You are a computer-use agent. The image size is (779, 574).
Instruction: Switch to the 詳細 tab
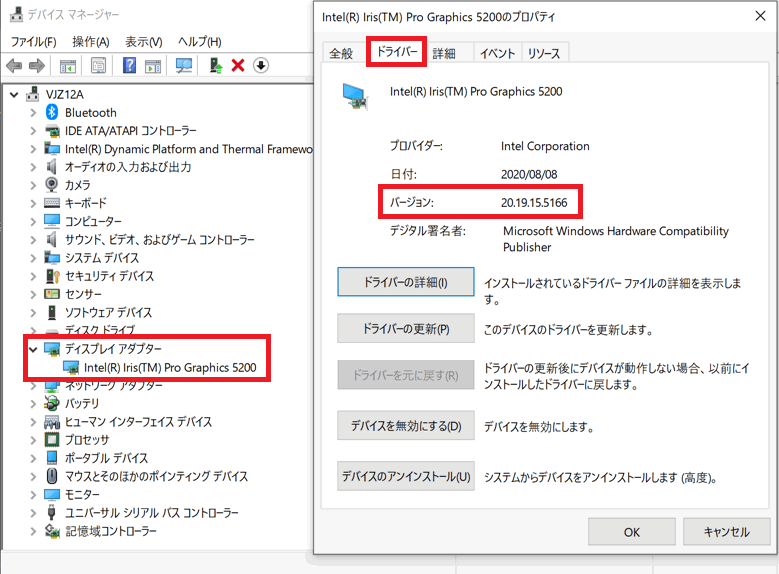tap(444, 53)
